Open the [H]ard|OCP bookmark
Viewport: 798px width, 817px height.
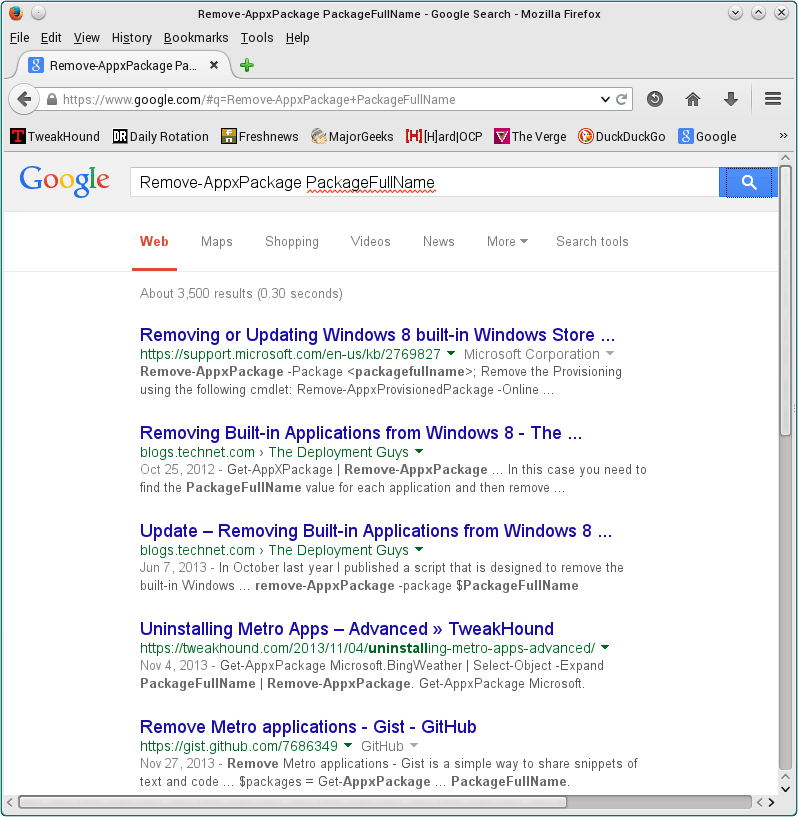(444, 137)
